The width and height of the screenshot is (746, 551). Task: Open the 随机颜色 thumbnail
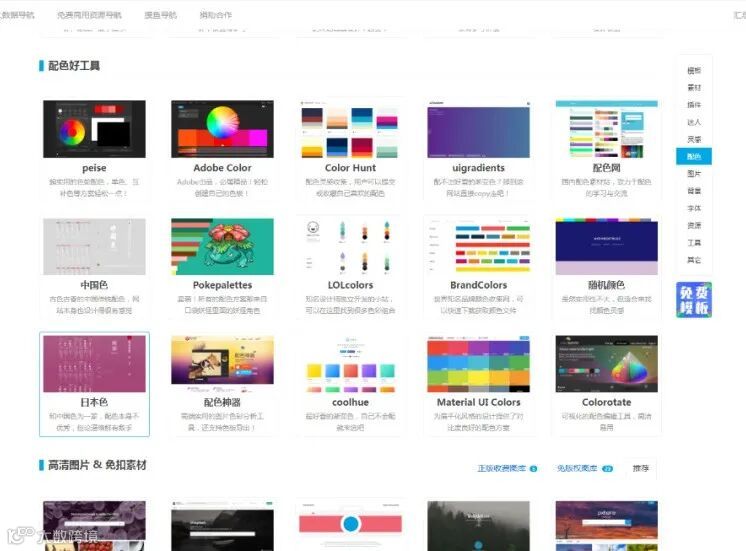click(607, 246)
